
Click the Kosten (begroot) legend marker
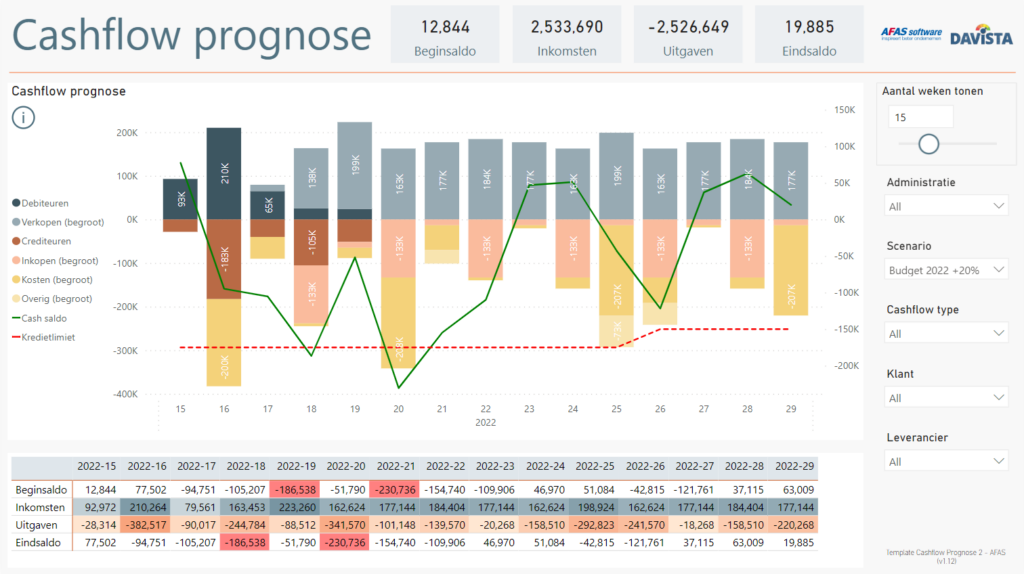pos(18,280)
